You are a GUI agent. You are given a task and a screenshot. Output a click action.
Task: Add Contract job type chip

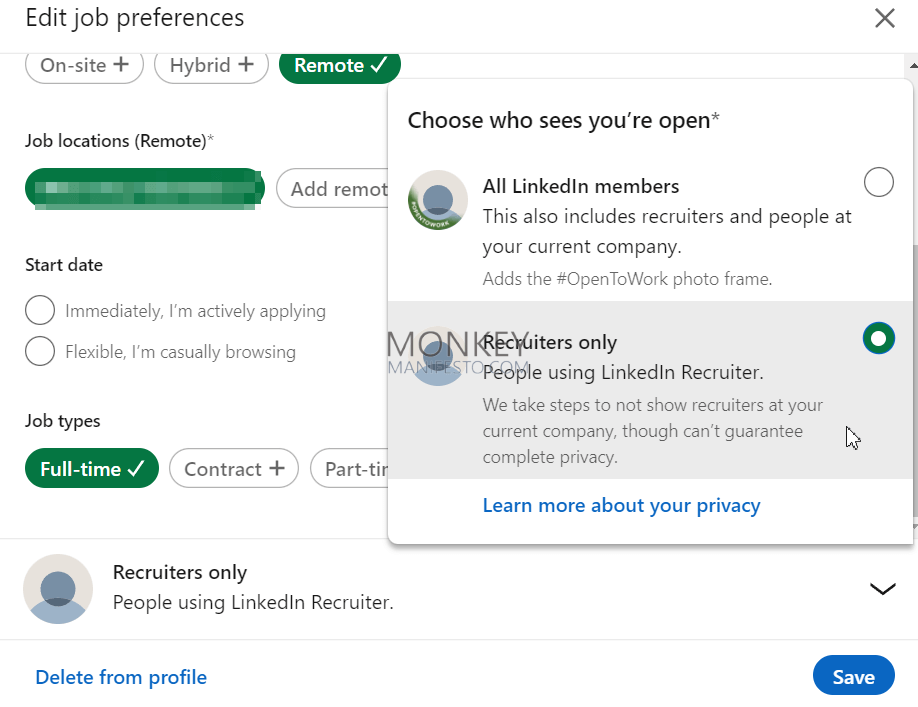(234, 469)
